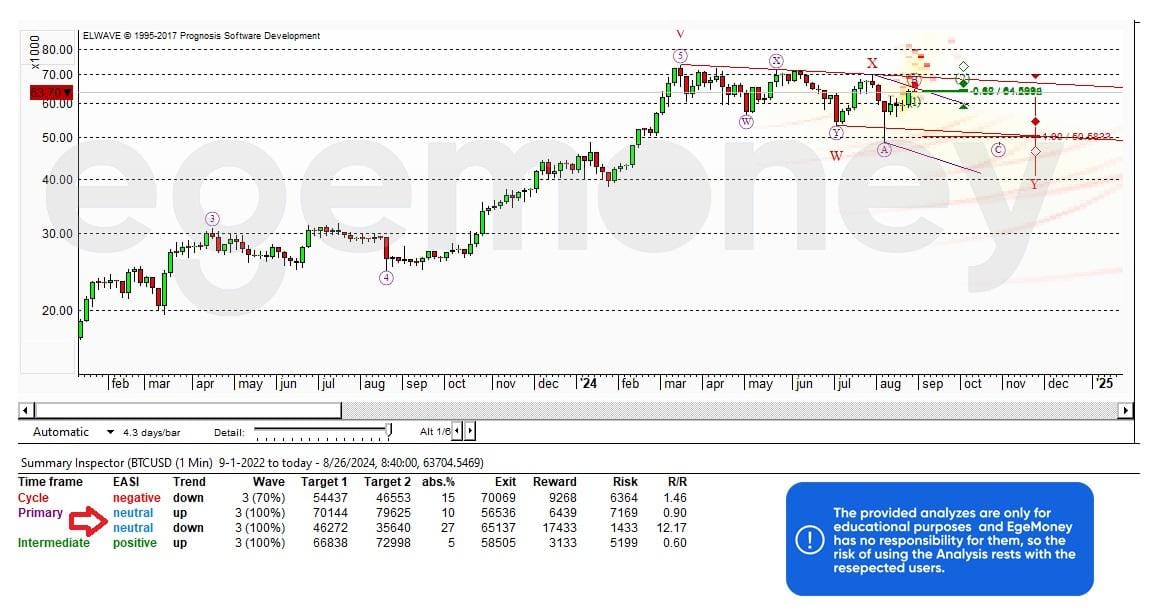1158x613 pixels.
Task: Adjust the Detail level slider handle
Action: click(x=389, y=431)
